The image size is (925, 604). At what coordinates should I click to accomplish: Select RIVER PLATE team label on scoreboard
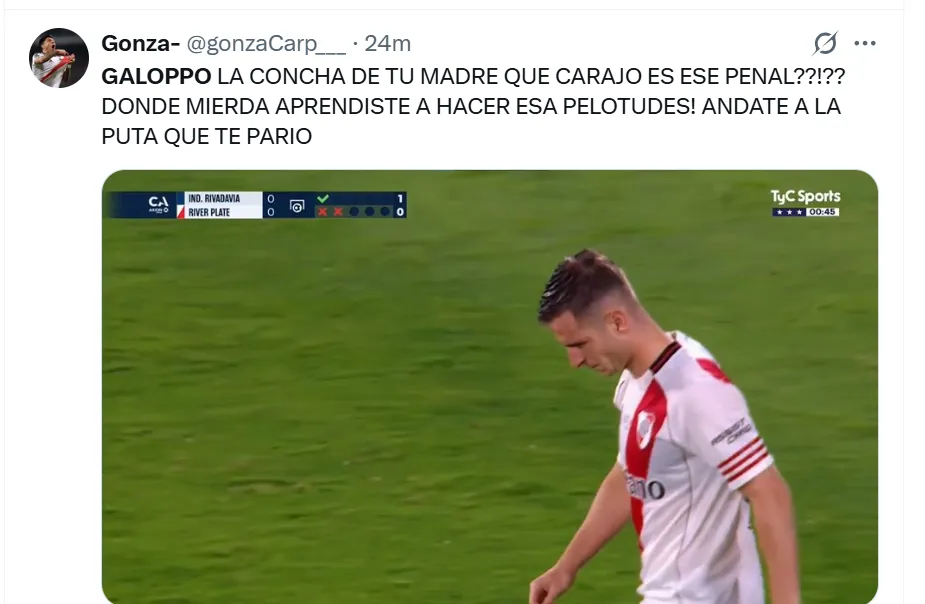(209, 212)
